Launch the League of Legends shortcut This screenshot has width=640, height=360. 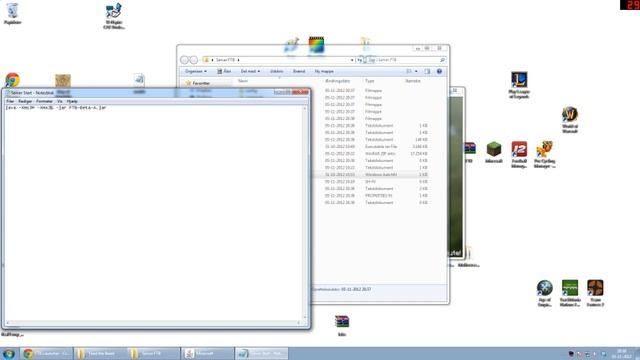point(519,85)
